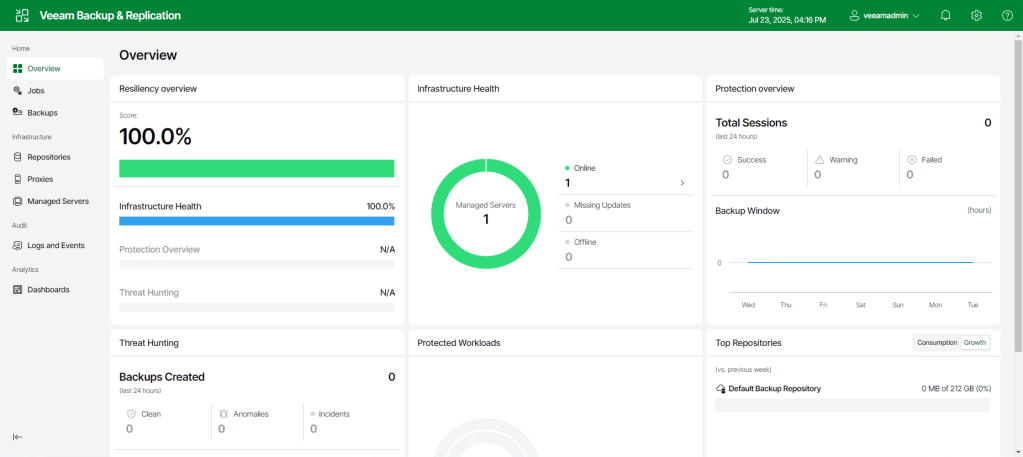Open Backups in the sidebar
The width and height of the screenshot is (1023, 457).
[x=42, y=113]
